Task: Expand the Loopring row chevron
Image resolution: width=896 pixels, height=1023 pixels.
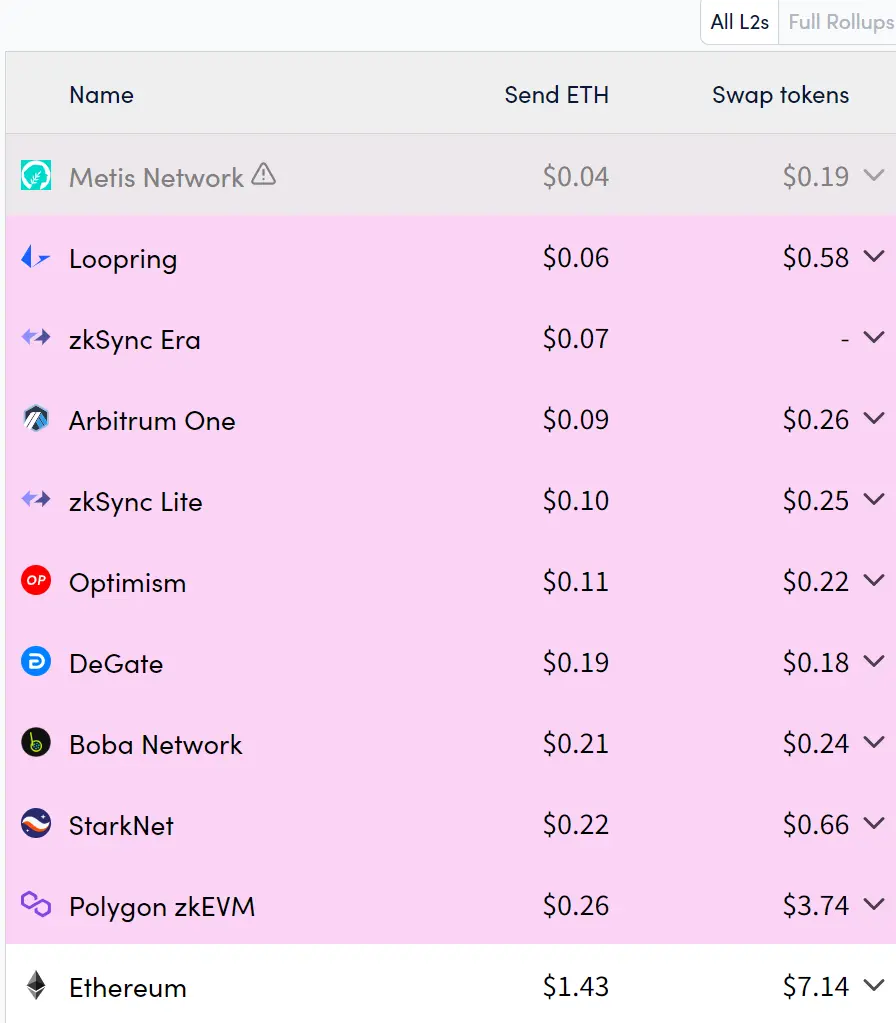Action: (x=873, y=257)
